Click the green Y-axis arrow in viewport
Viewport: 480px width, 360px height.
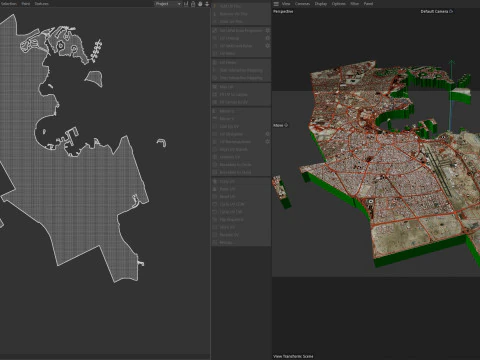coord(451,63)
